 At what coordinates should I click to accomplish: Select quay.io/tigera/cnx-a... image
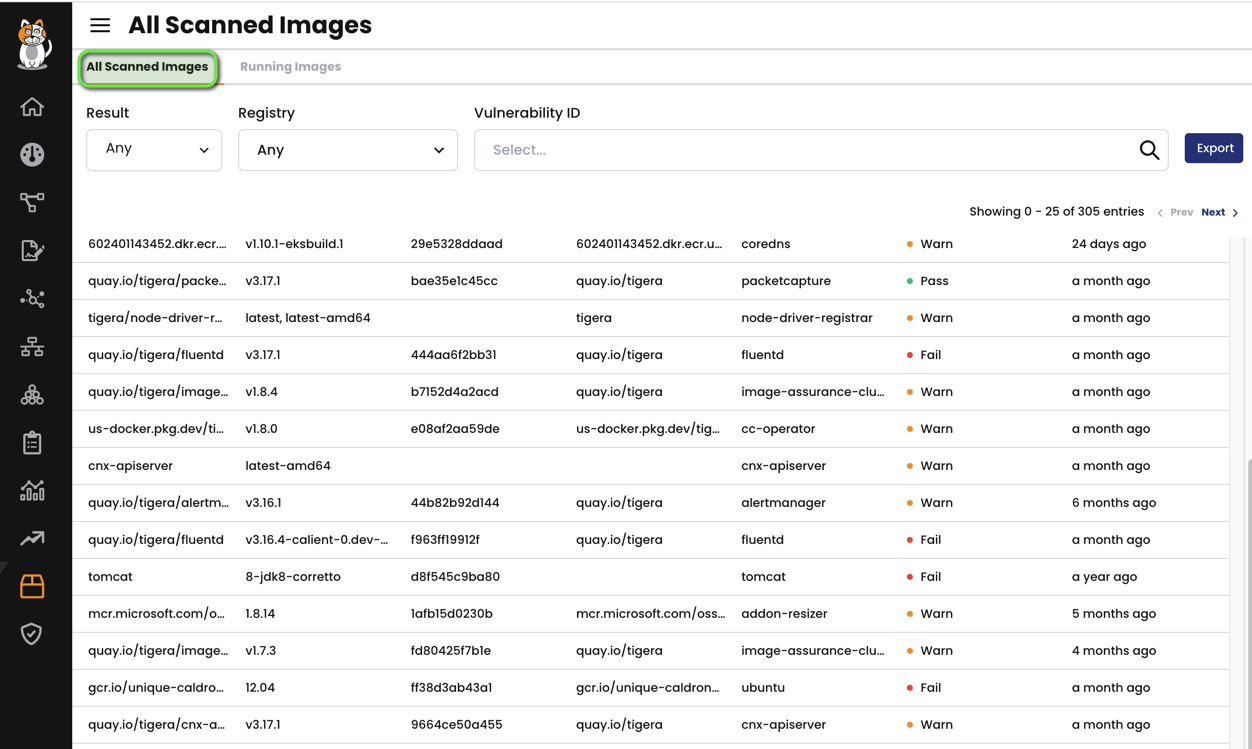coord(156,725)
